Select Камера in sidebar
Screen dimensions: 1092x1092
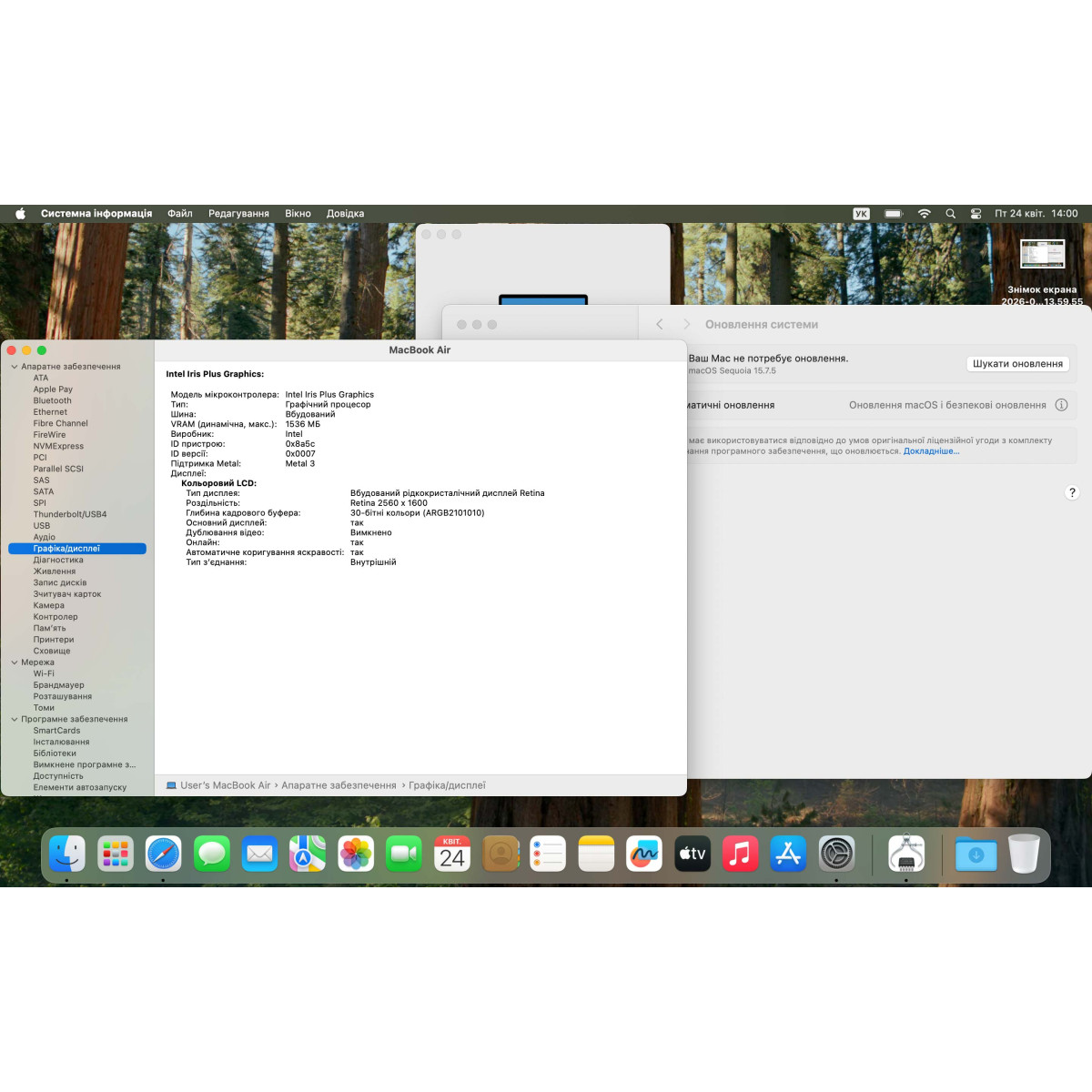coord(49,605)
